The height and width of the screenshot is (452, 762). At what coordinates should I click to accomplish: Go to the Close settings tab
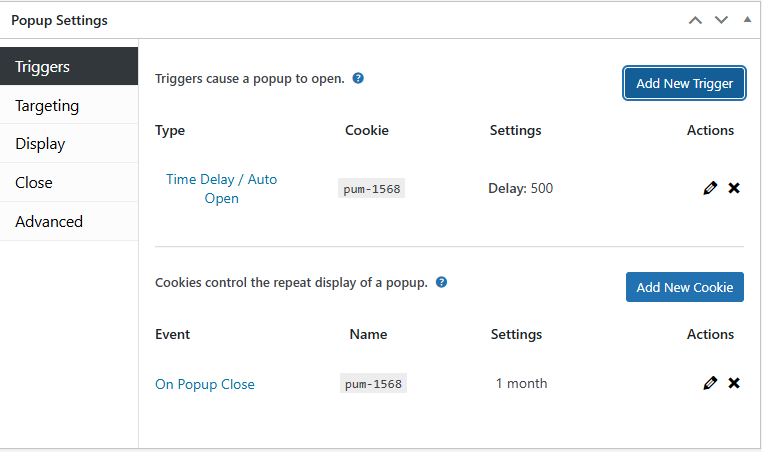click(69, 183)
